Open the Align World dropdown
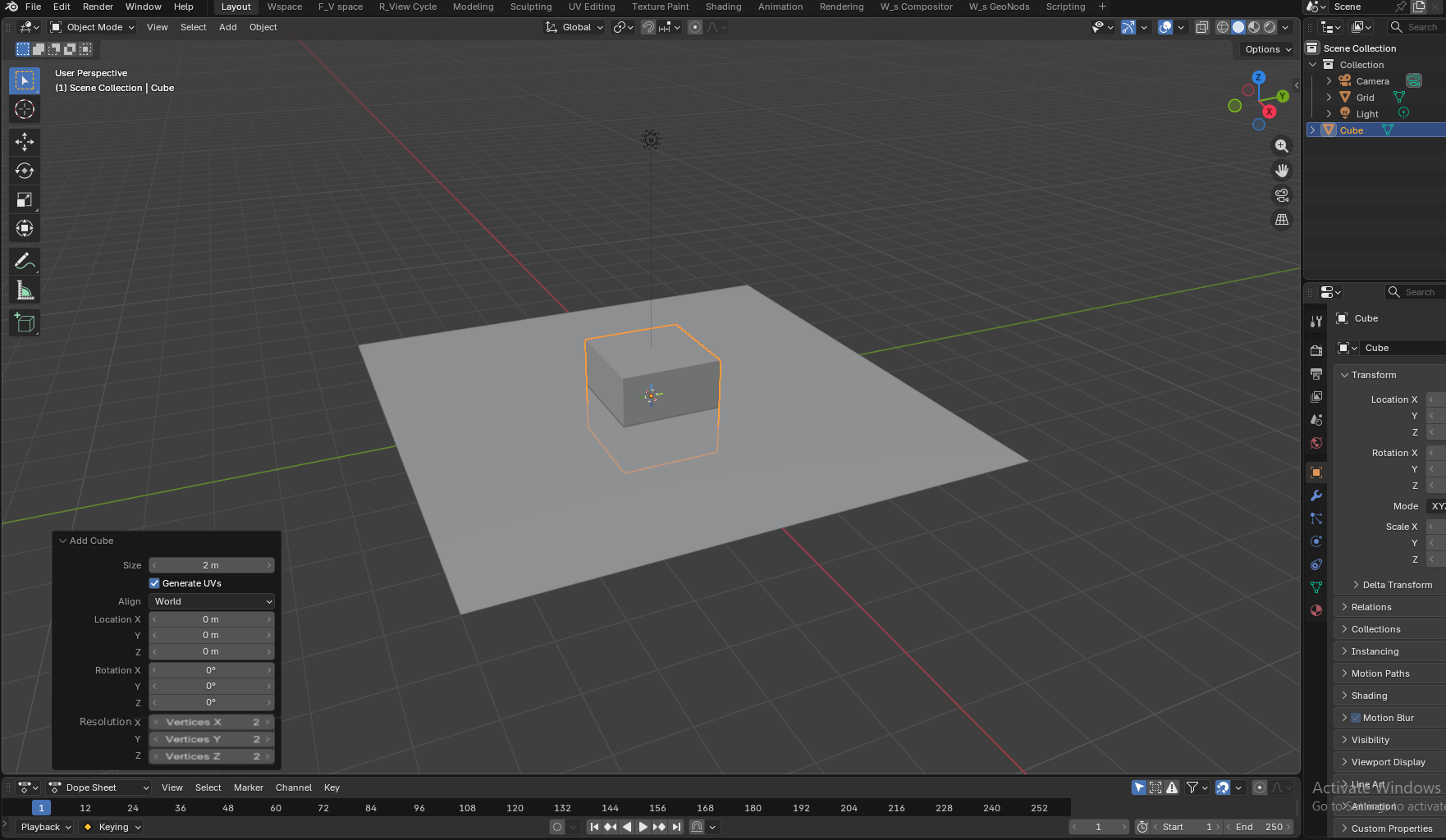1446x840 pixels. click(212, 601)
